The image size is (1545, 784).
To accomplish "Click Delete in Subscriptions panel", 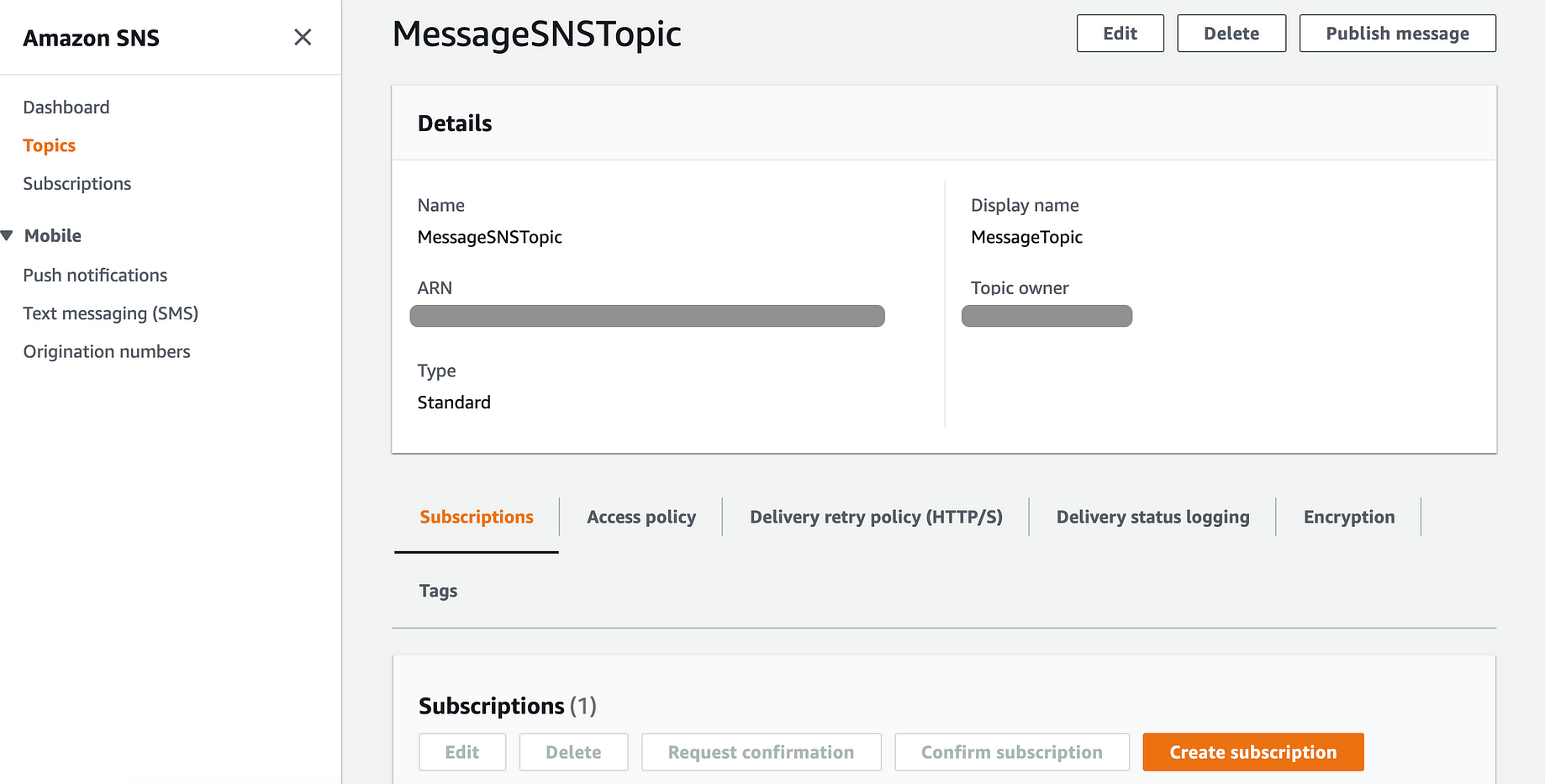I will [574, 752].
